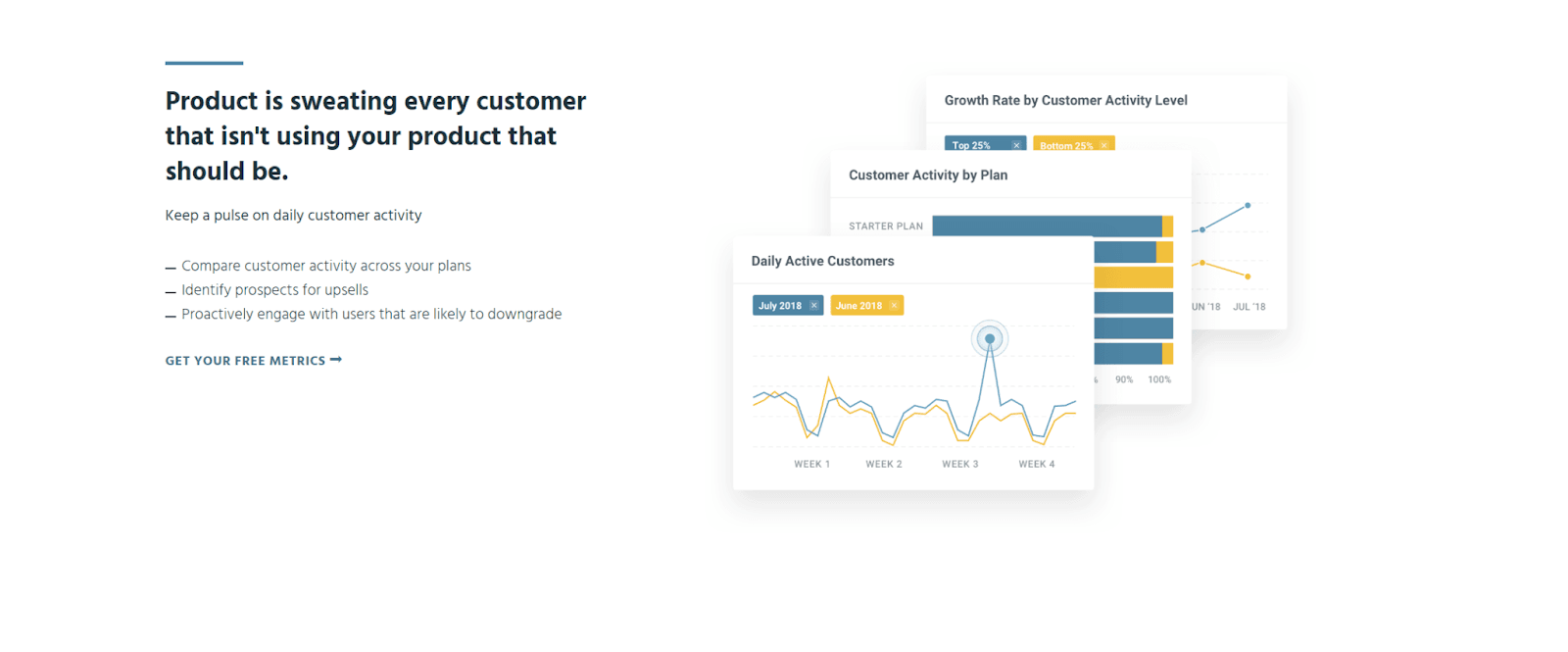Remove the June 2018 filter tag
The width and height of the screenshot is (1568, 652).
(894, 306)
